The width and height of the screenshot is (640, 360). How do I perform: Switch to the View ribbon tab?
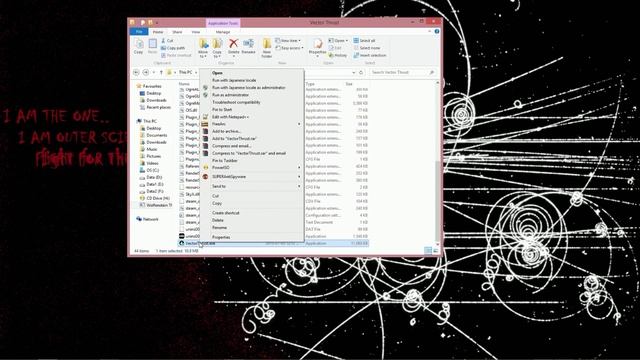pyautogui.click(x=196, y=32)
